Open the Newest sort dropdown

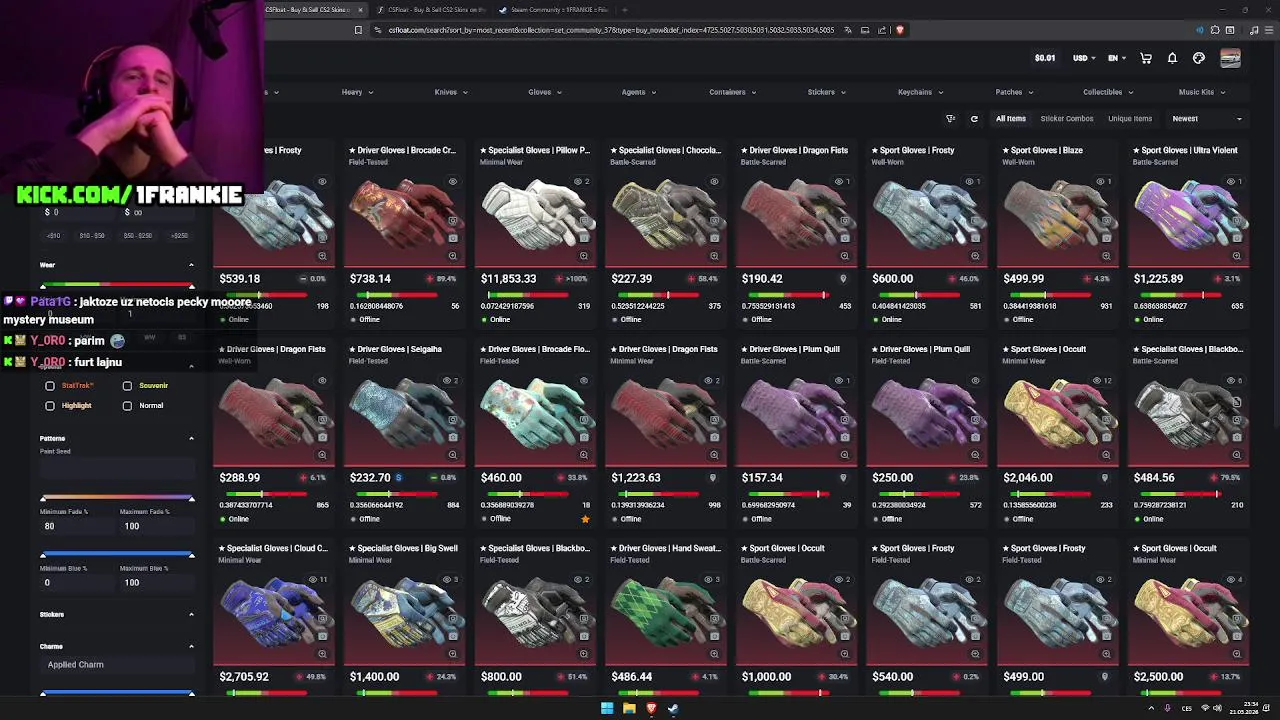1207,119
